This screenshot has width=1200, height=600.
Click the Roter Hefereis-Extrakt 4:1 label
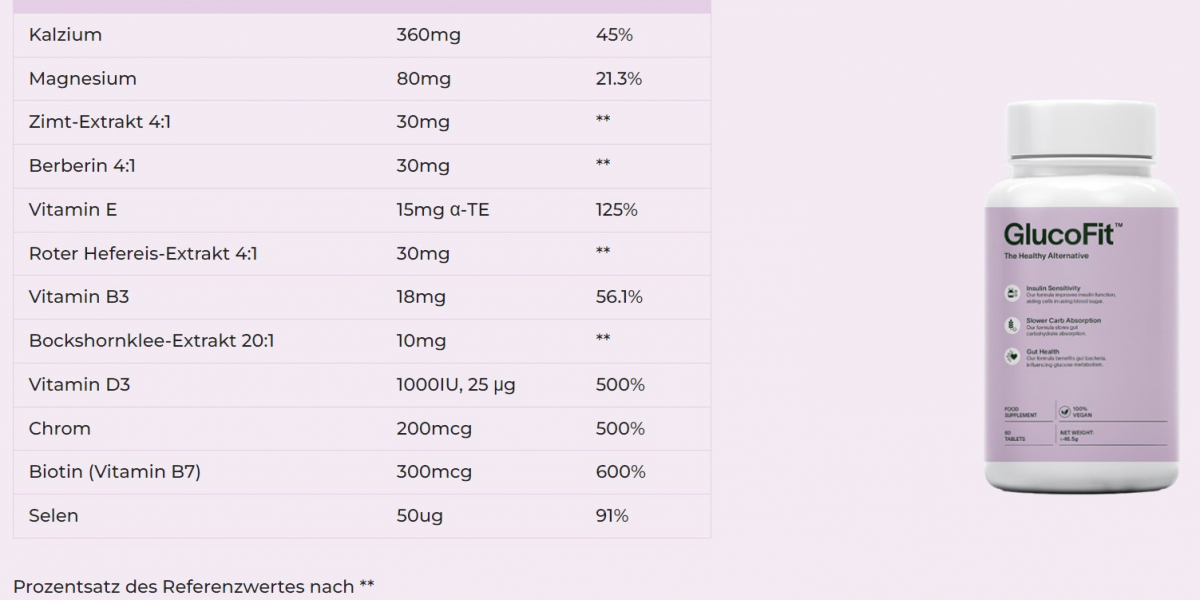143,254
